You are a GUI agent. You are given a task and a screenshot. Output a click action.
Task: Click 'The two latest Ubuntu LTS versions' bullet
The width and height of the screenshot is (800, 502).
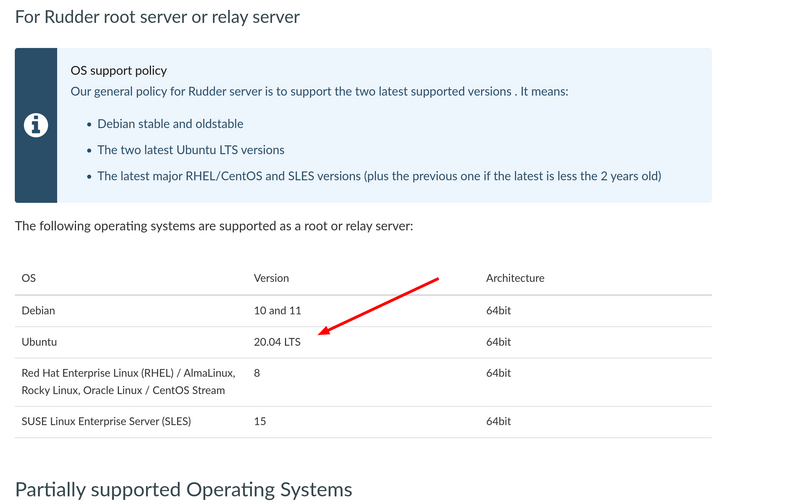191,150
